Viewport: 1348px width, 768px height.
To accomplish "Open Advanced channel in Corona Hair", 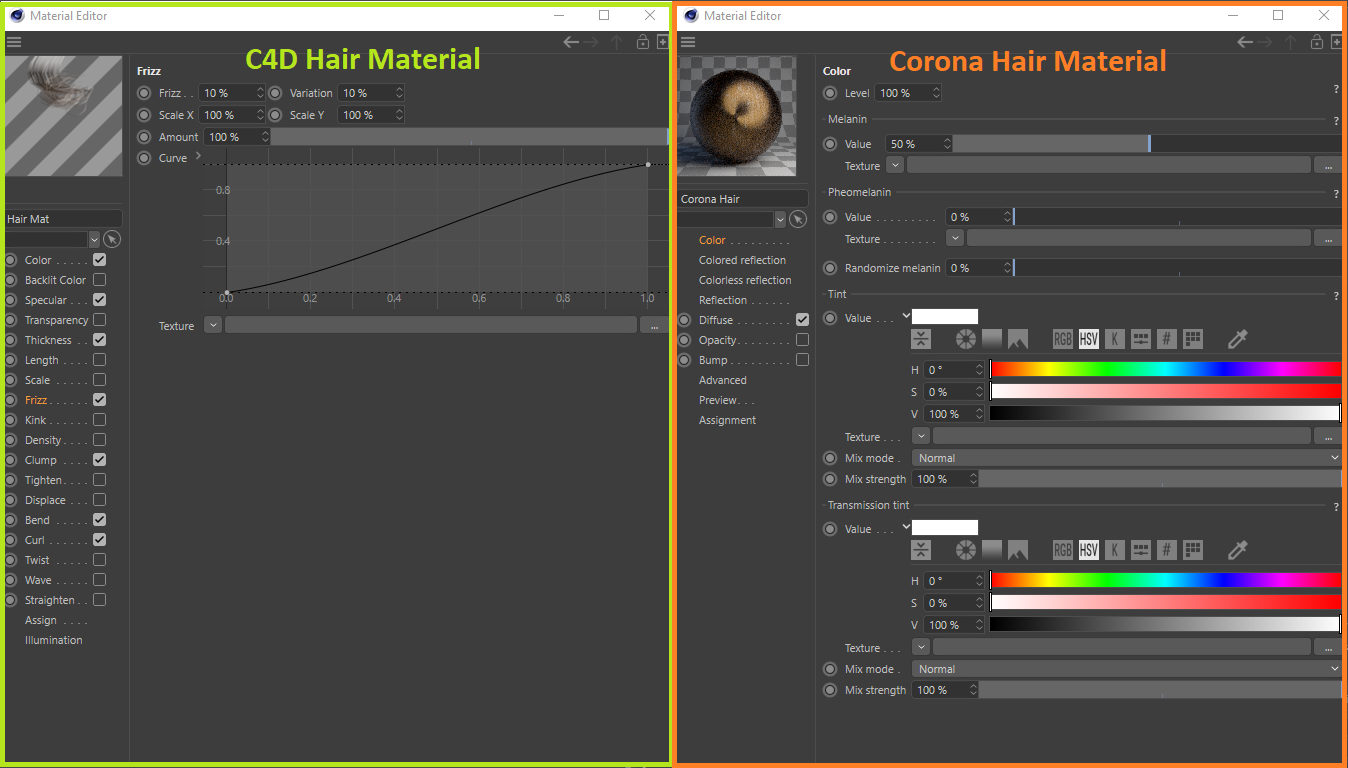I will [722, 380].
